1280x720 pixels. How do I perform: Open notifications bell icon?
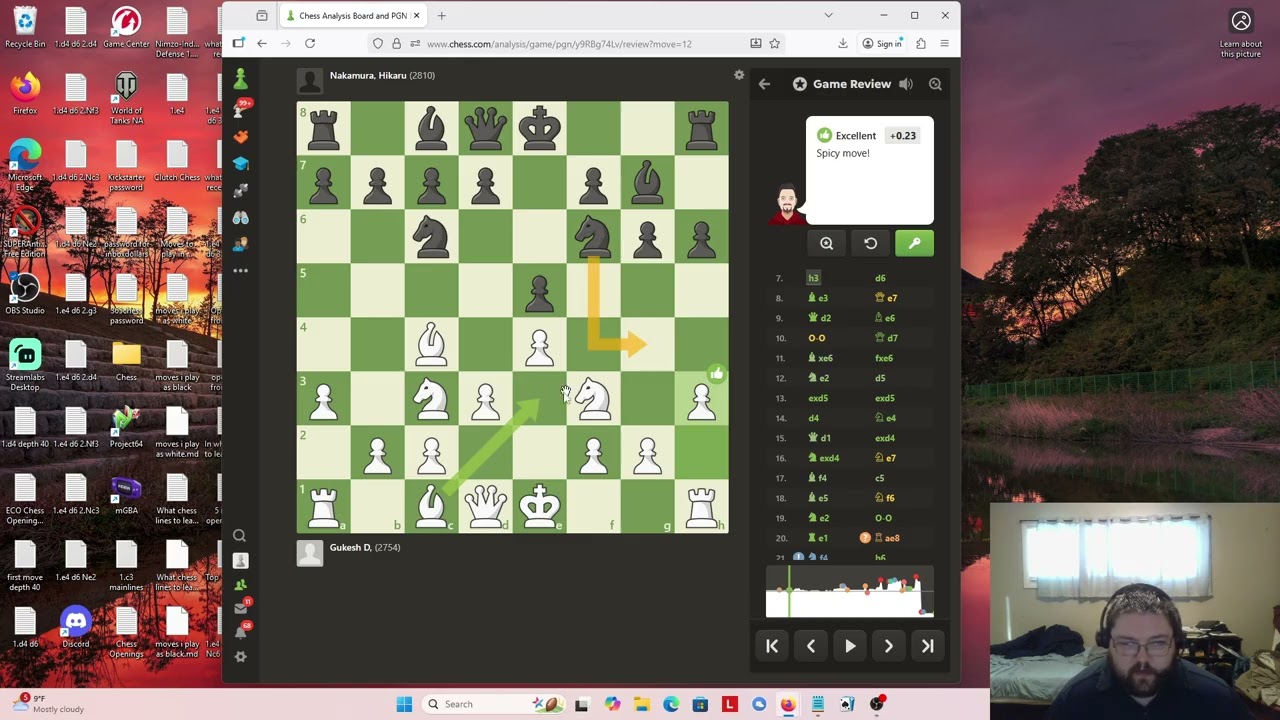(240, 631)
